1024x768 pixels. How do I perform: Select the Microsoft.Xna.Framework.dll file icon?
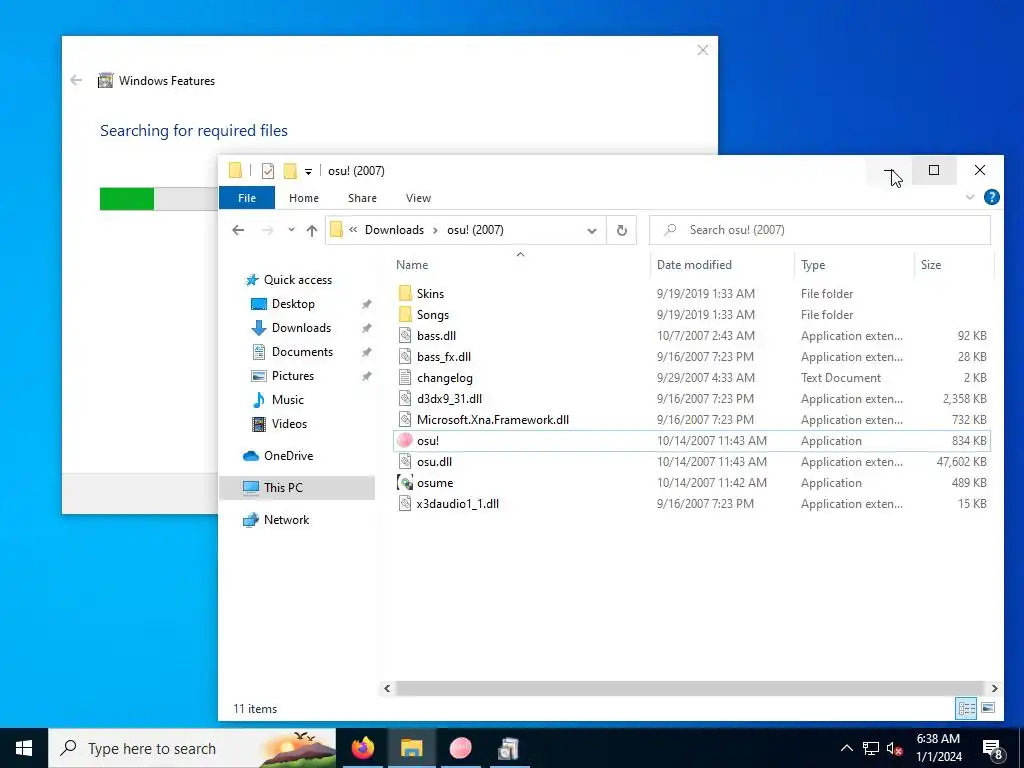tap(405, 419)
